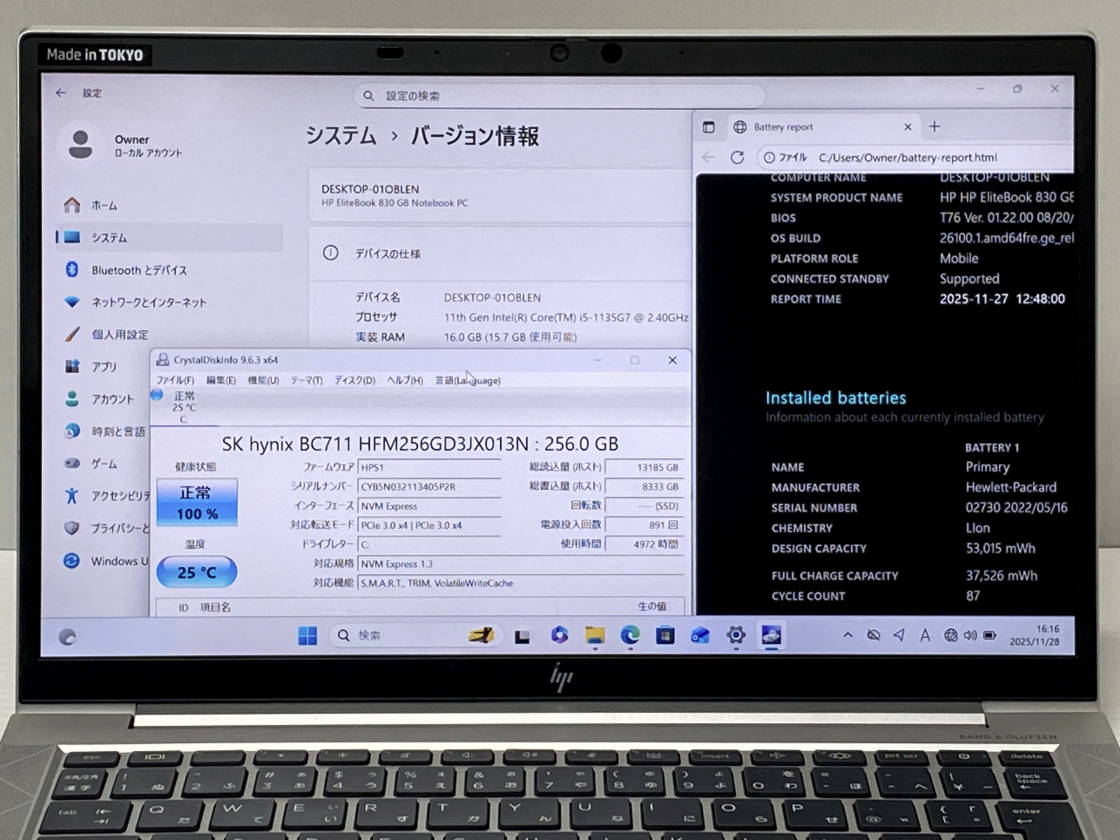Click the システム breadcrumb link

click(x=341, y=136)
